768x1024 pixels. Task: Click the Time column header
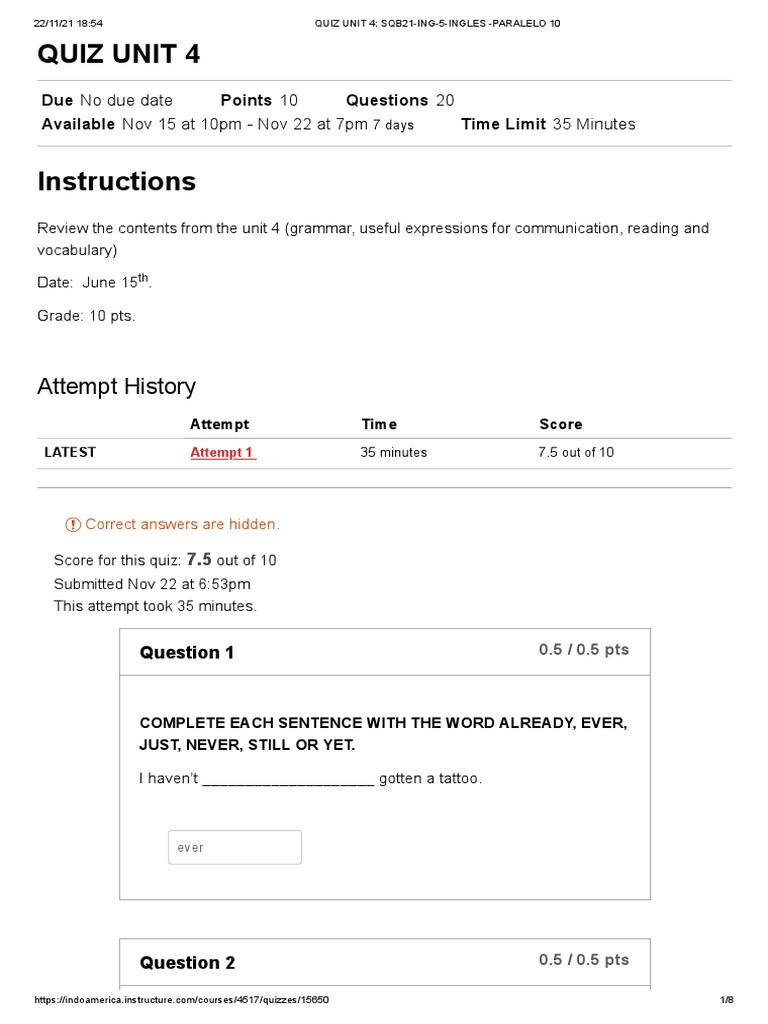379,424
